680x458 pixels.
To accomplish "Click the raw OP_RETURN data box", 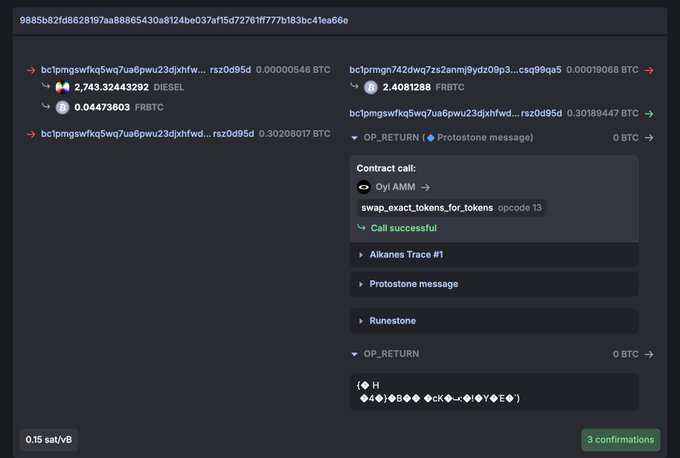I will (494, 392).
